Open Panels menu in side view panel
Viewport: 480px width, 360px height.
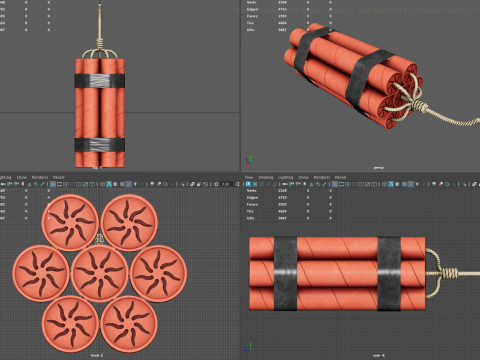tap(340, 177)
